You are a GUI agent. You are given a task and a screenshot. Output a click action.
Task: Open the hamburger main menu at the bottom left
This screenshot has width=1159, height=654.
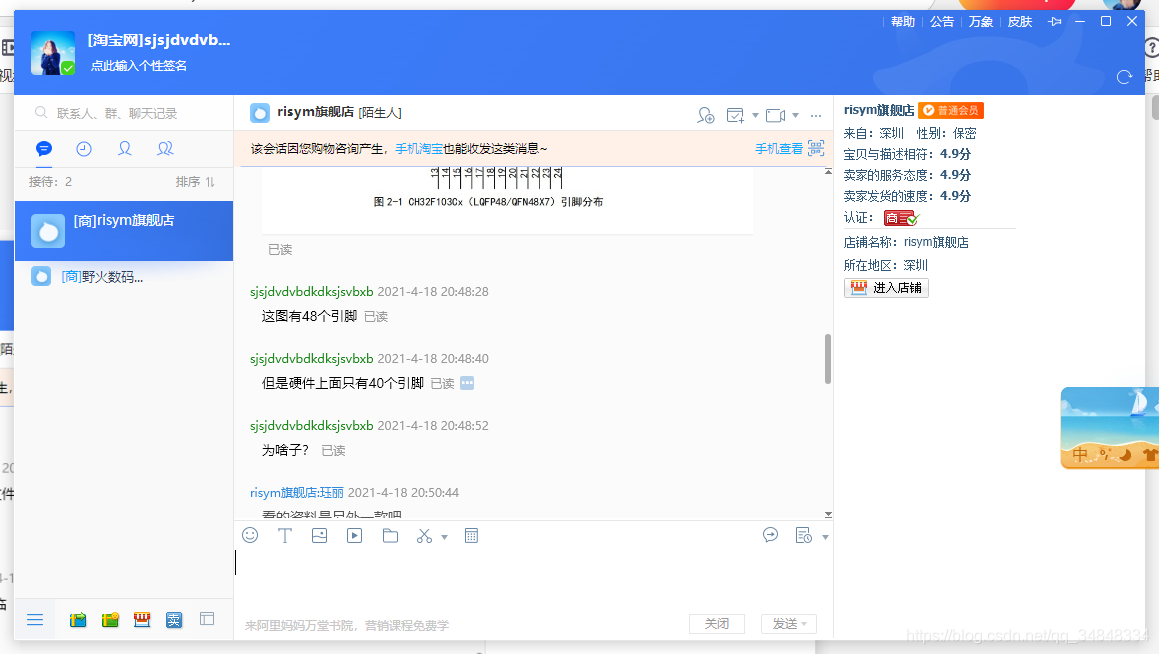pos(35,619)
